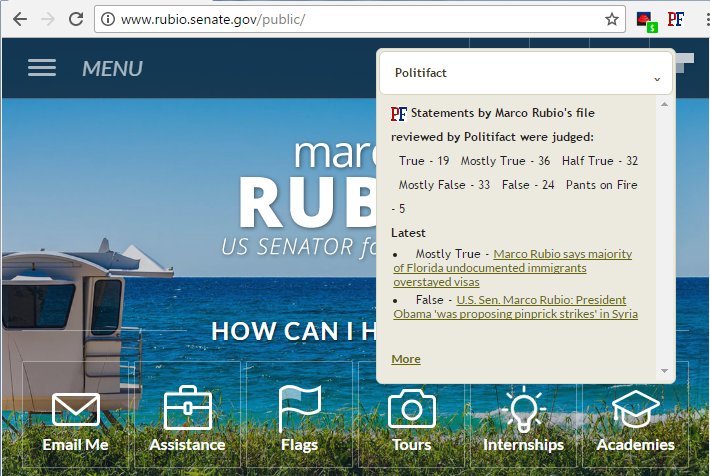Viewport: 710px width, 476px height.
Task: Open the red hat extension icon
Action: 646,21
